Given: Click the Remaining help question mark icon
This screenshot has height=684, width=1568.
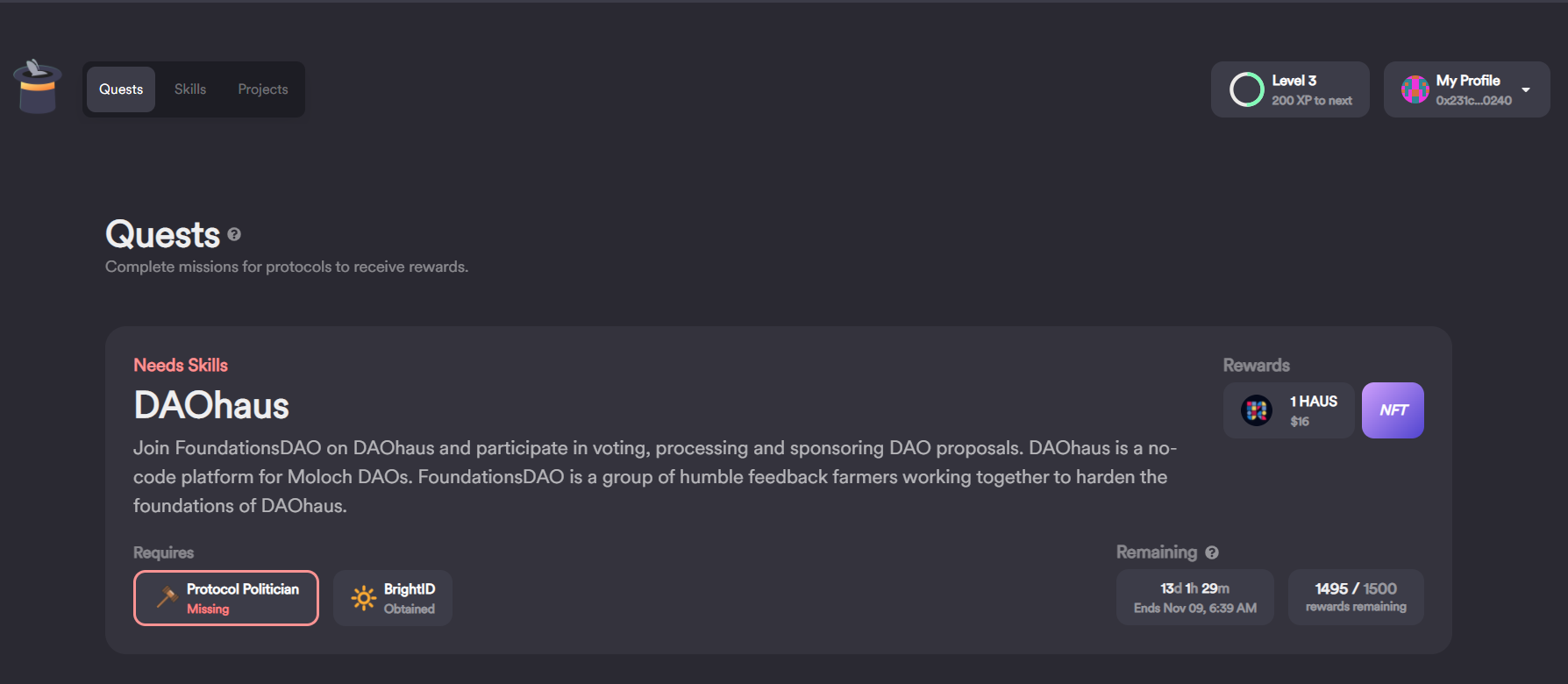Looking at the screenshot, I should [1212, 552].
